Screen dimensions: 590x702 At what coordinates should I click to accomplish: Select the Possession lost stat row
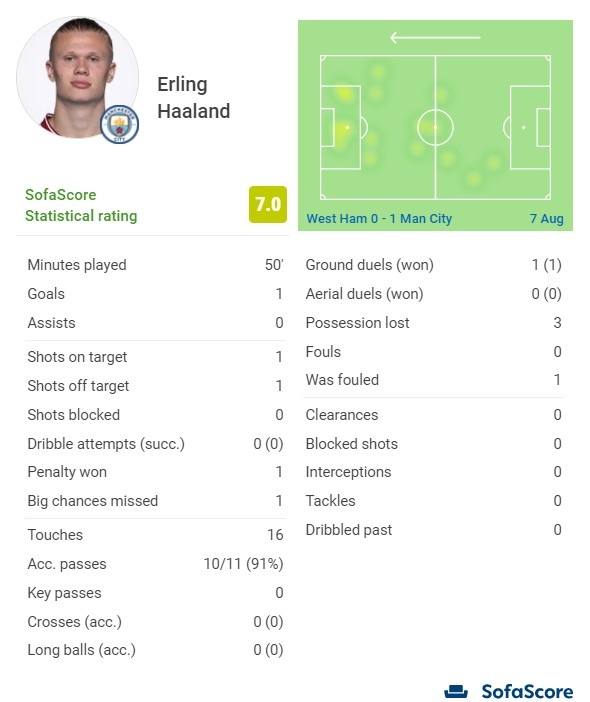pos(433,323)
